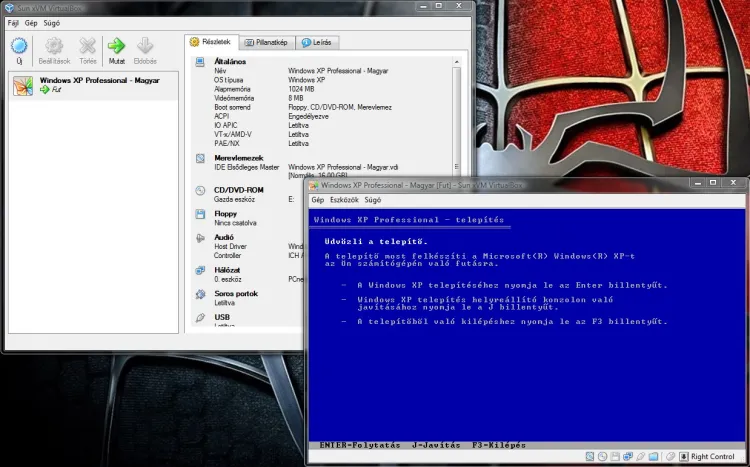
Task: Click the Törlés delete machine icon
Action: point(88,46)
